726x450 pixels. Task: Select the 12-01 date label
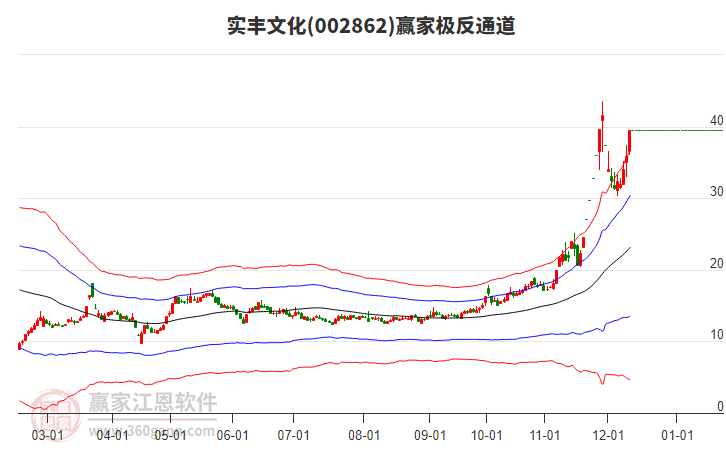(608, 436)
